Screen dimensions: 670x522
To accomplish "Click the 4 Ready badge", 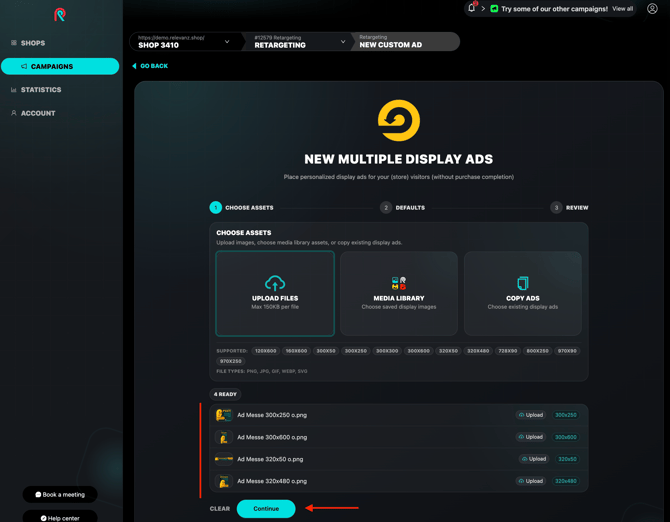I will (225, 394).
